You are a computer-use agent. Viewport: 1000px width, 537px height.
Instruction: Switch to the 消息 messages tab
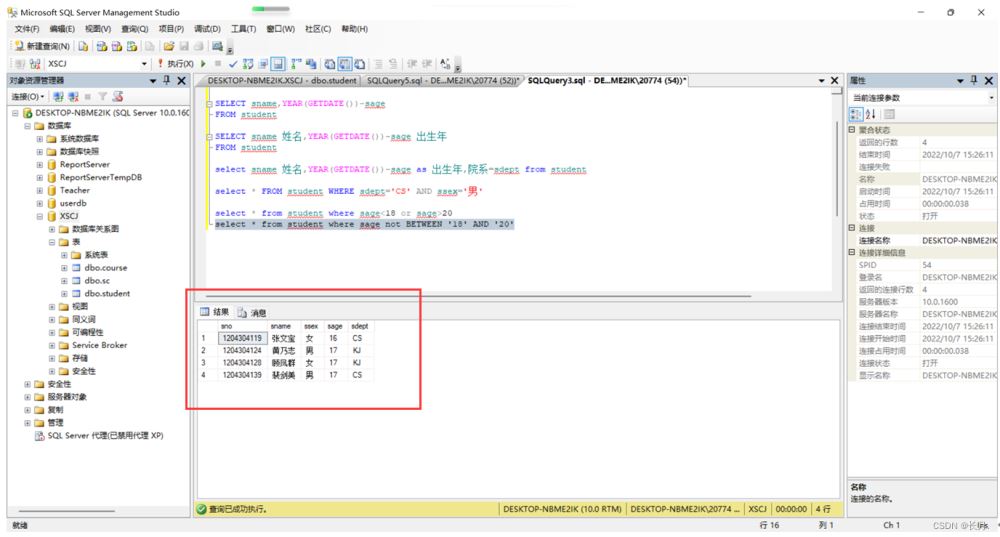point(251,313)
